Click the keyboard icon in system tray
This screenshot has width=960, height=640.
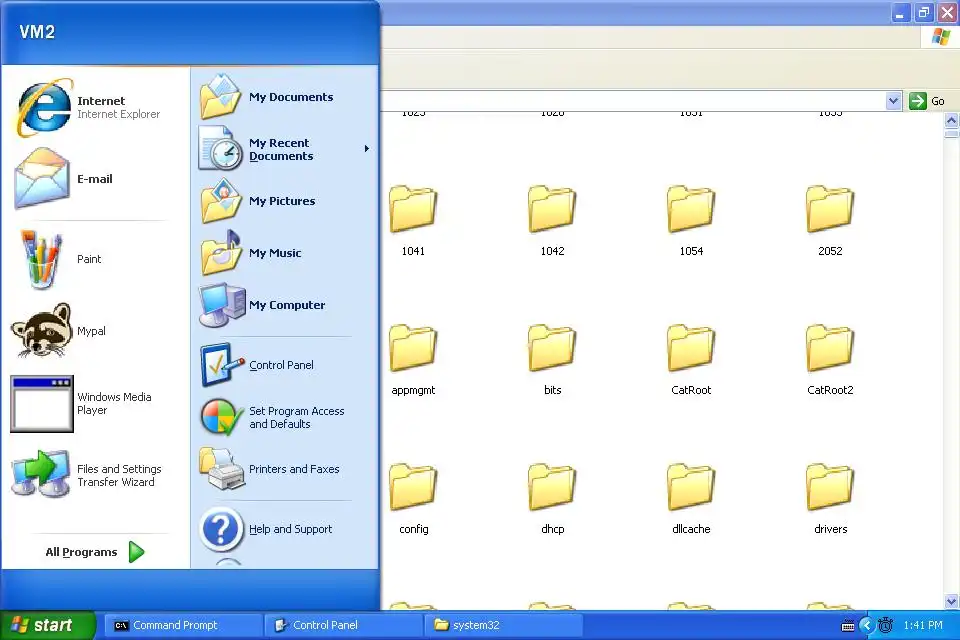848,625
